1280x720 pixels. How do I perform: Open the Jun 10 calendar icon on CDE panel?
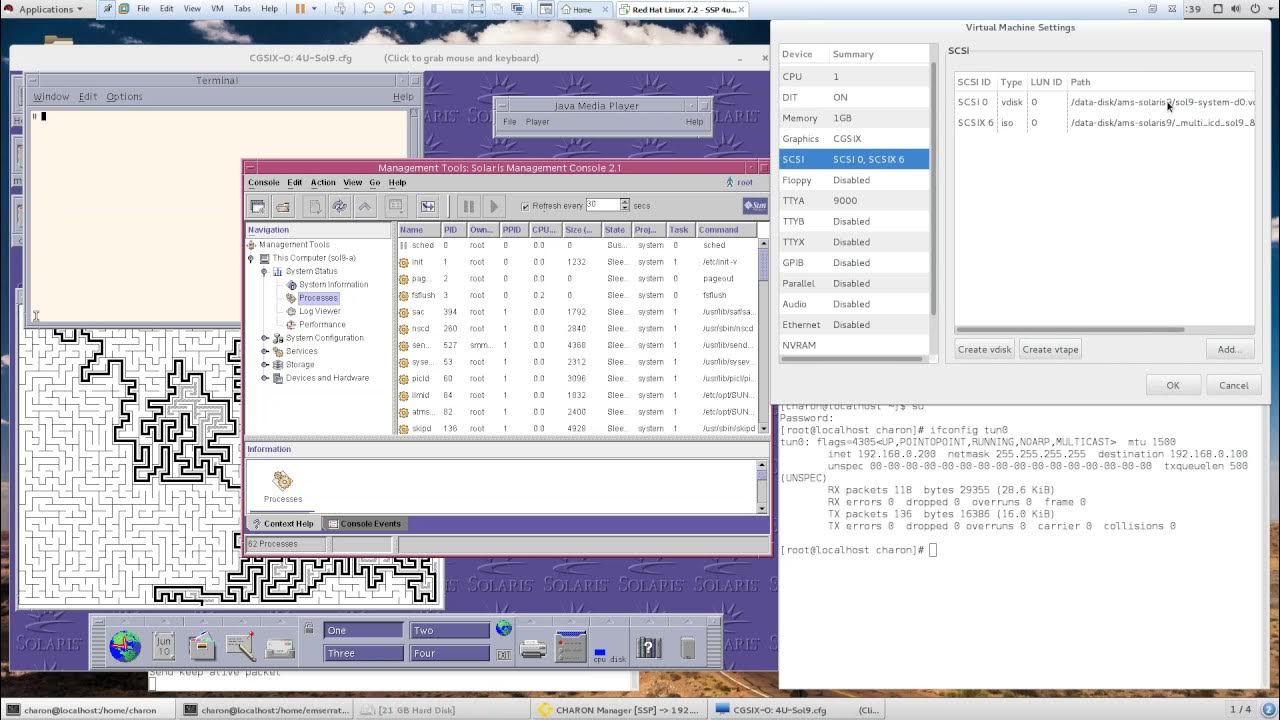click(164, 646)
